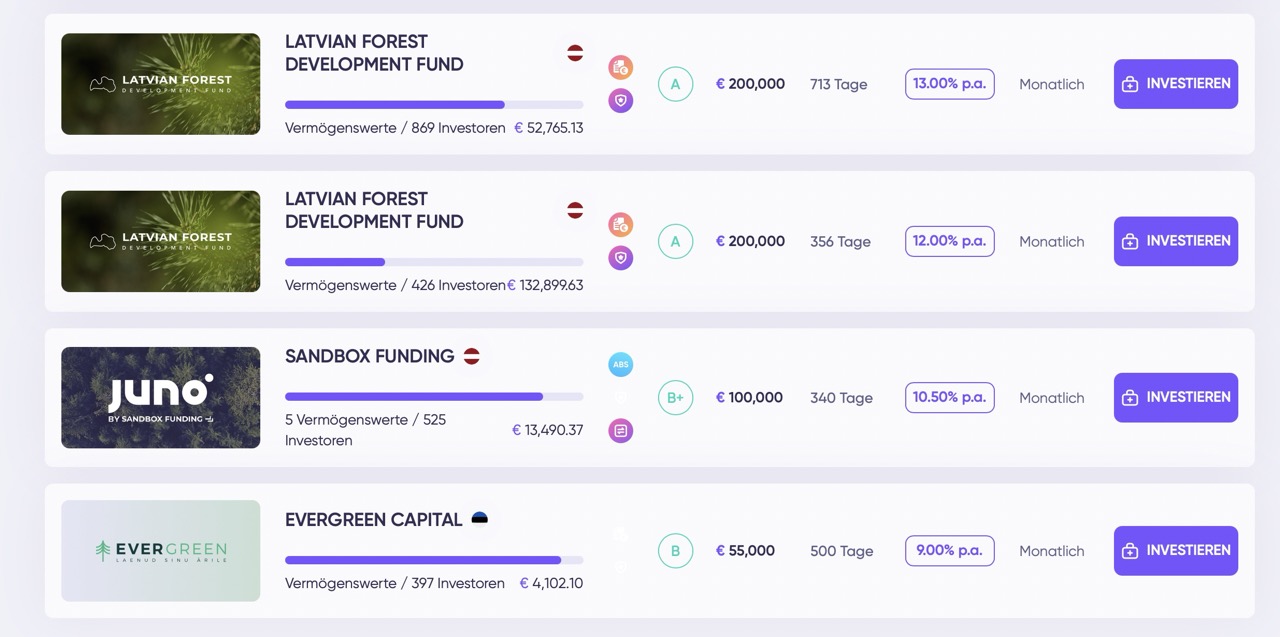
Task: Click the juno by Sandbox Funding thumbnail
Action: pos(161,398)
